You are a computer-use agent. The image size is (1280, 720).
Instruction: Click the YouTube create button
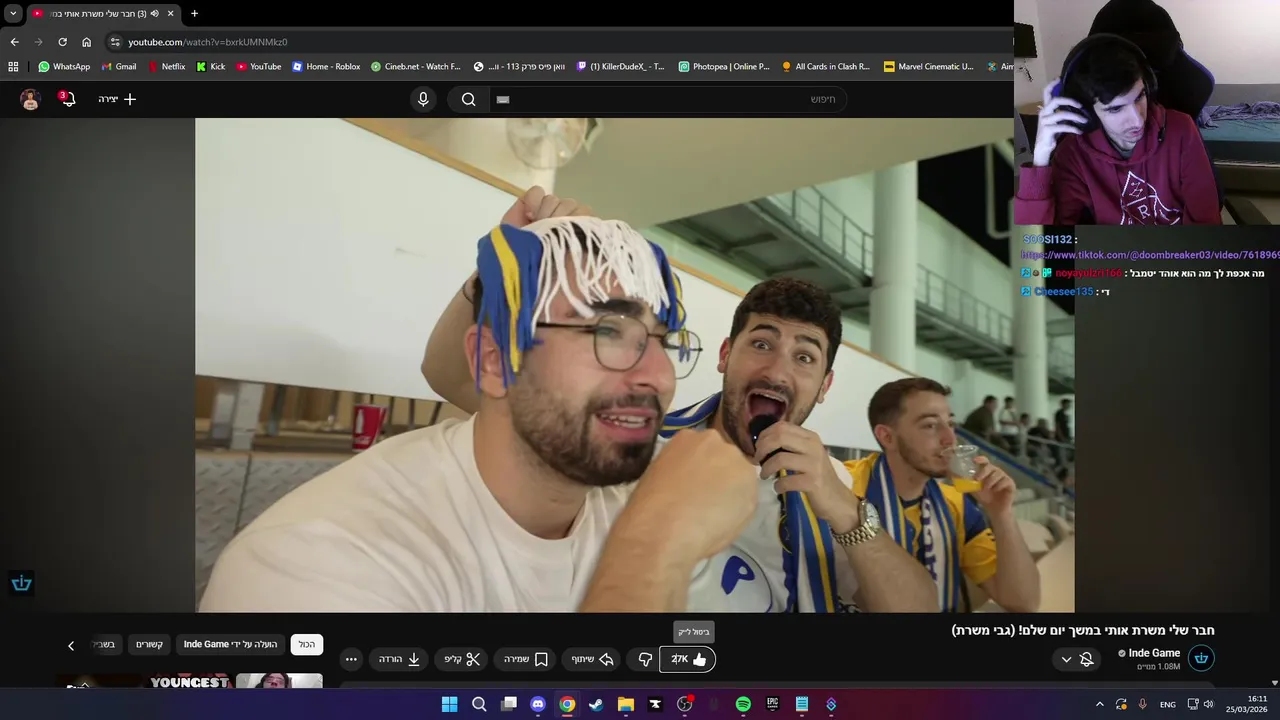pos(117,99)
